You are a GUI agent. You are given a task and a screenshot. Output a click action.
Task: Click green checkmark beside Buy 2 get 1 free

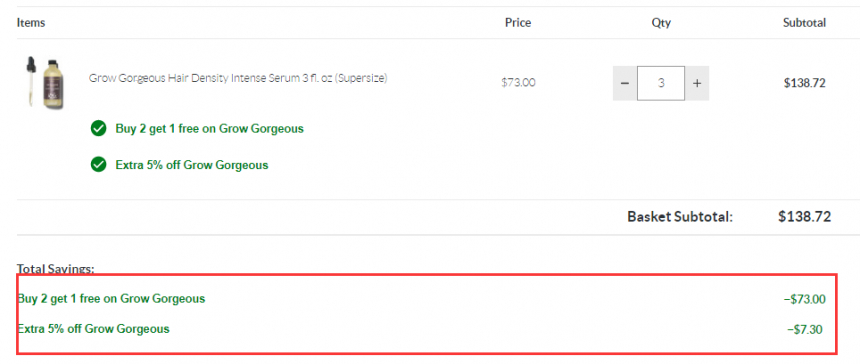point(98,129)
